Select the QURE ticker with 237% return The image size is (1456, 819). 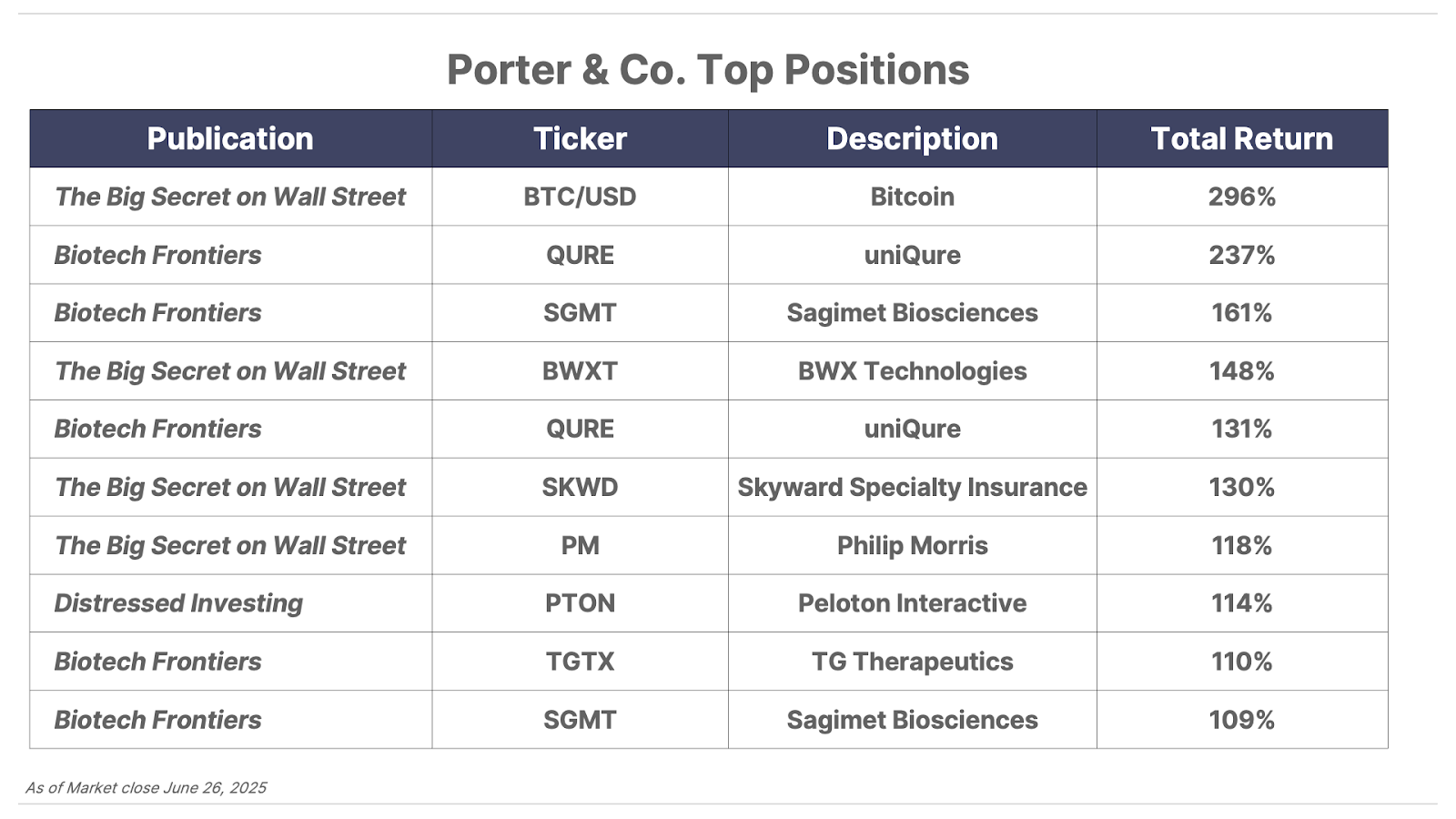pyautogui.click(x=580, y=255)
